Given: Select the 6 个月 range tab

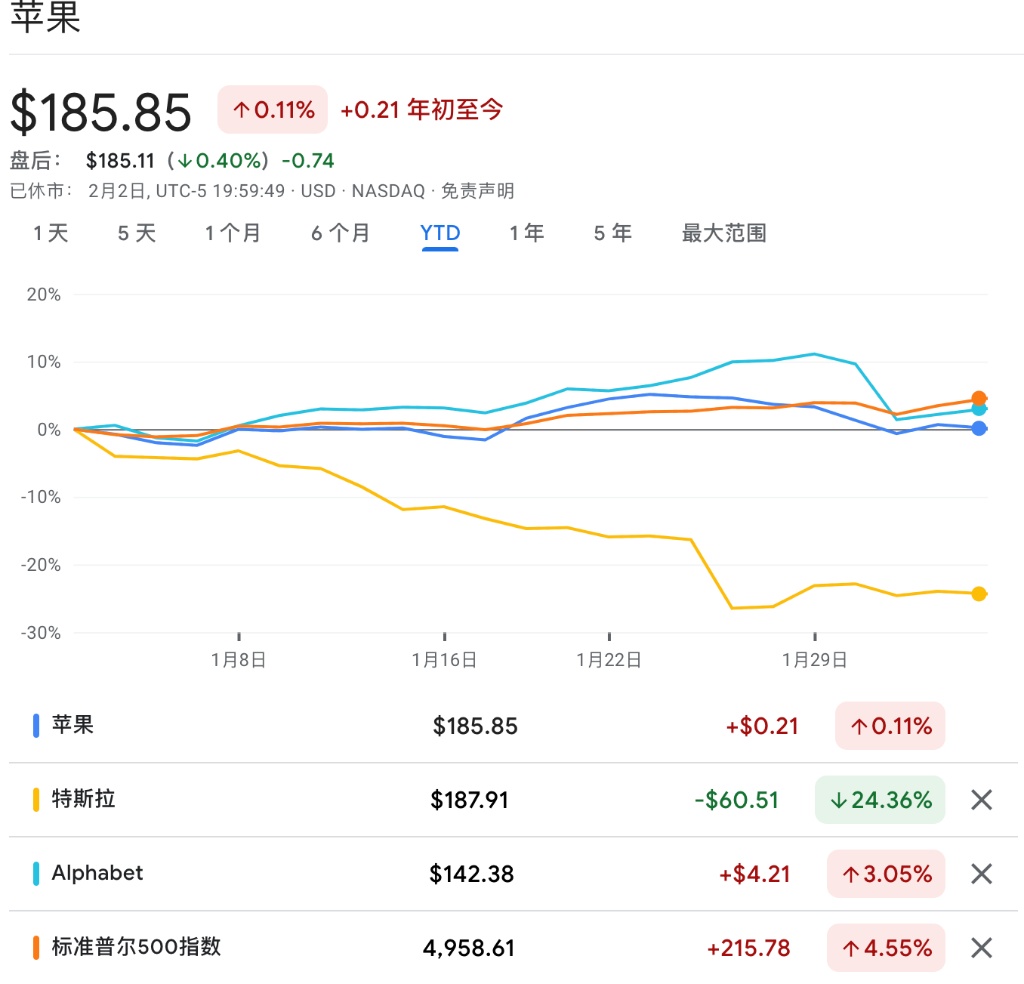Looking at the screenshot, I should 340,234.
